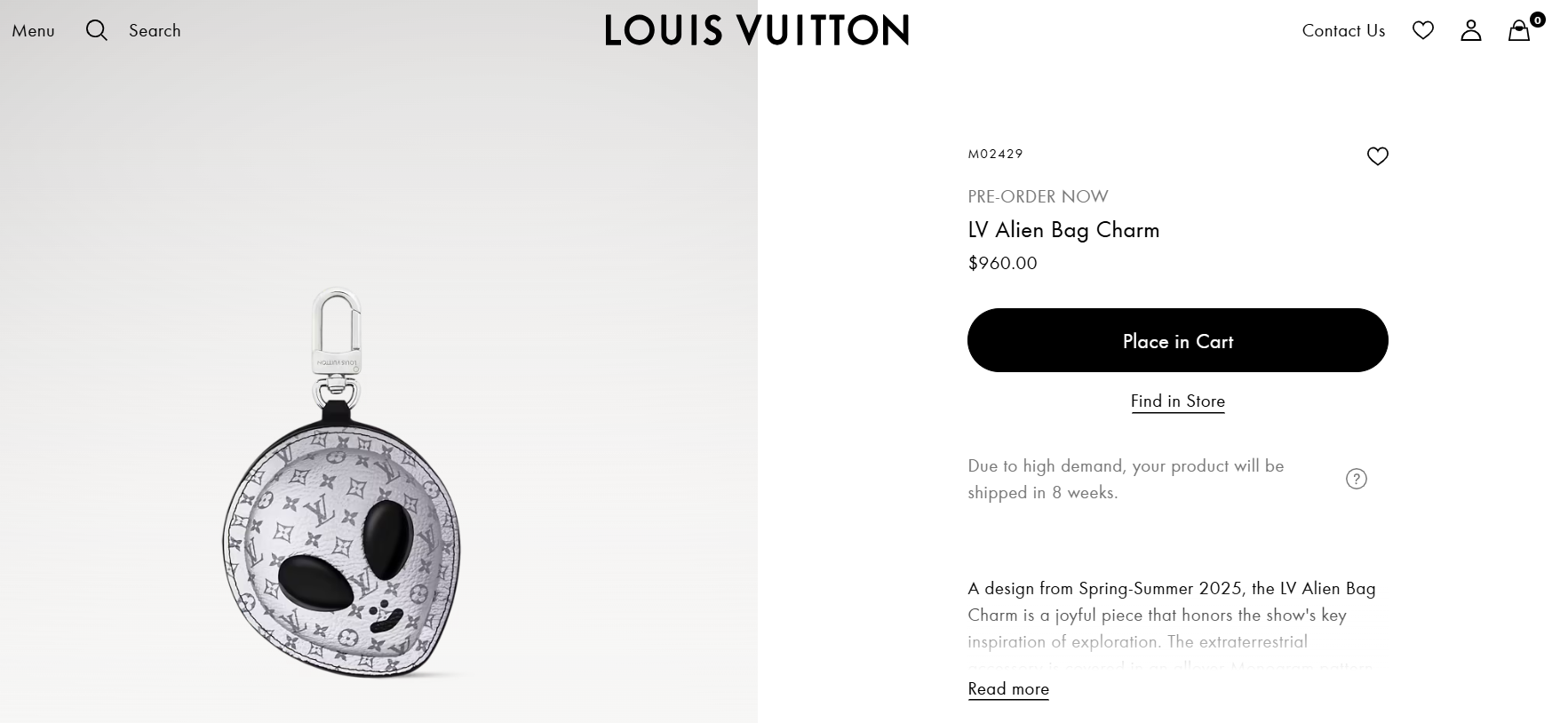Expand the description with Read more
The image size is (1568, 723).
pyautogui.click(x=1008, y=689)
